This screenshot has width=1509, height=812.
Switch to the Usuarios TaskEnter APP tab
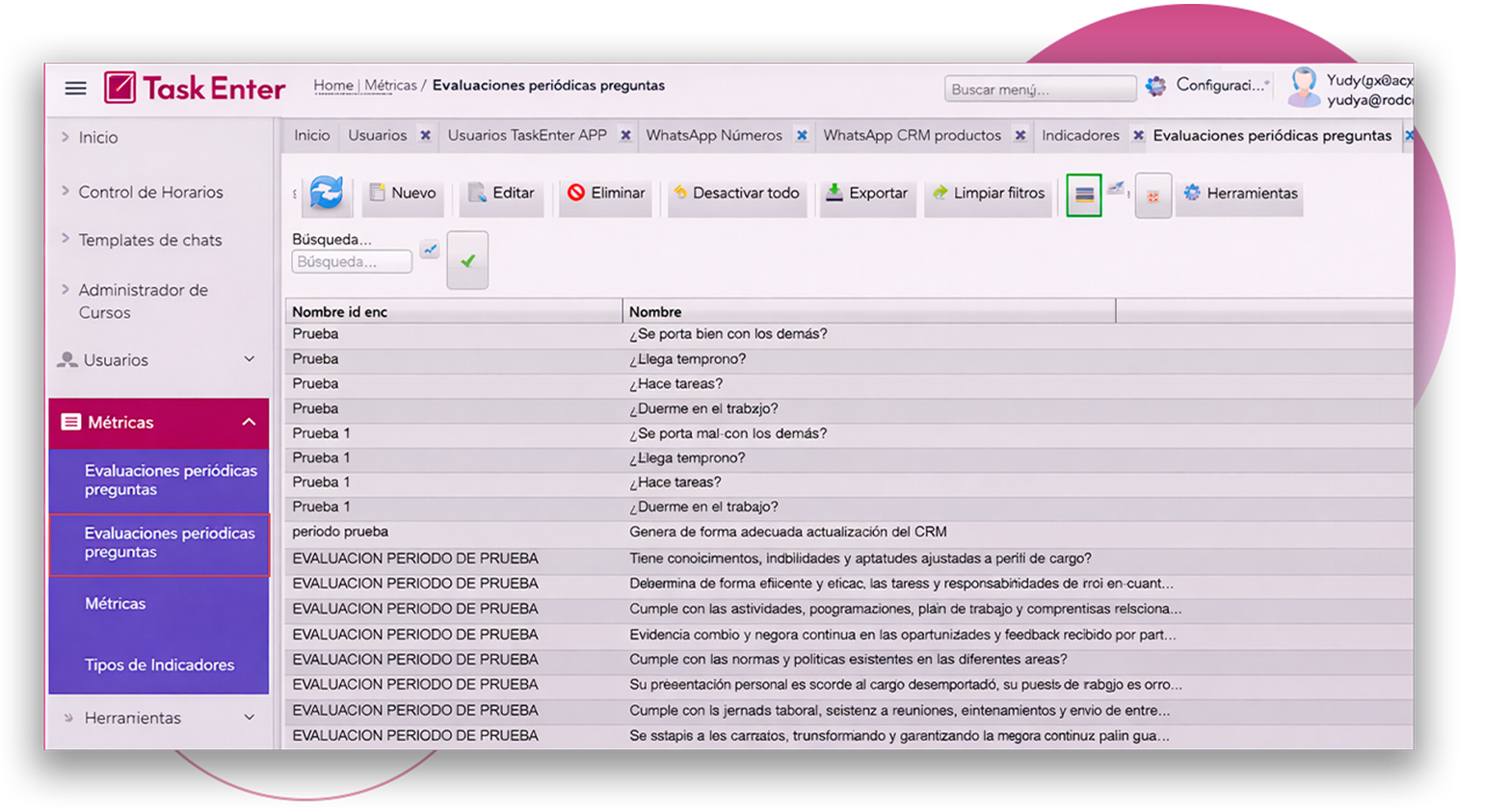pos(527,136)
